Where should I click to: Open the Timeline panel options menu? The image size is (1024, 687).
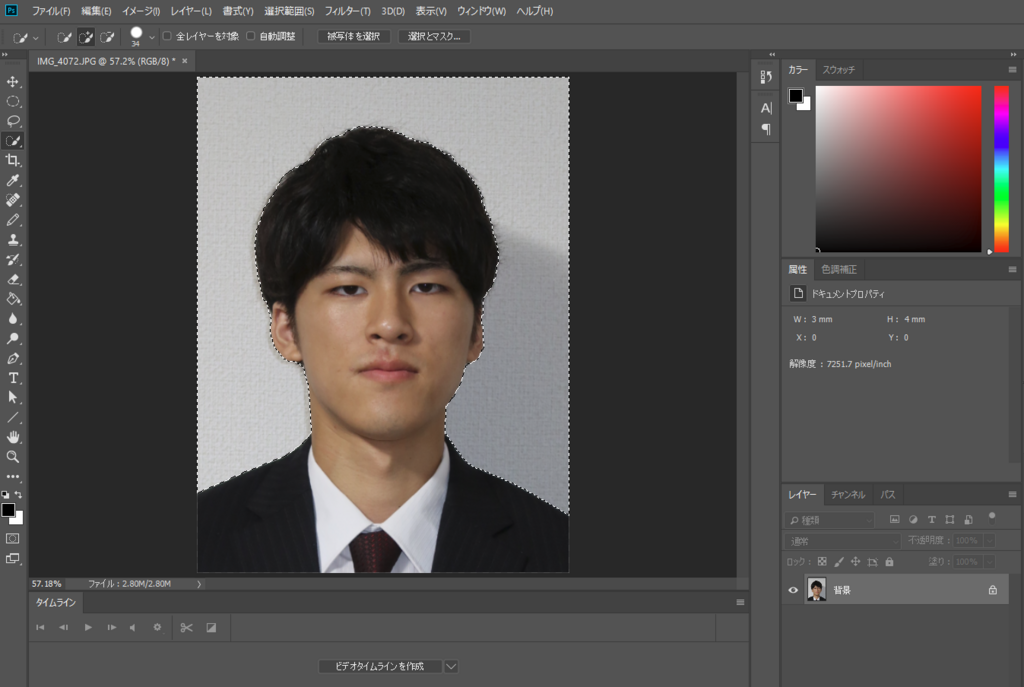[740, 602]
